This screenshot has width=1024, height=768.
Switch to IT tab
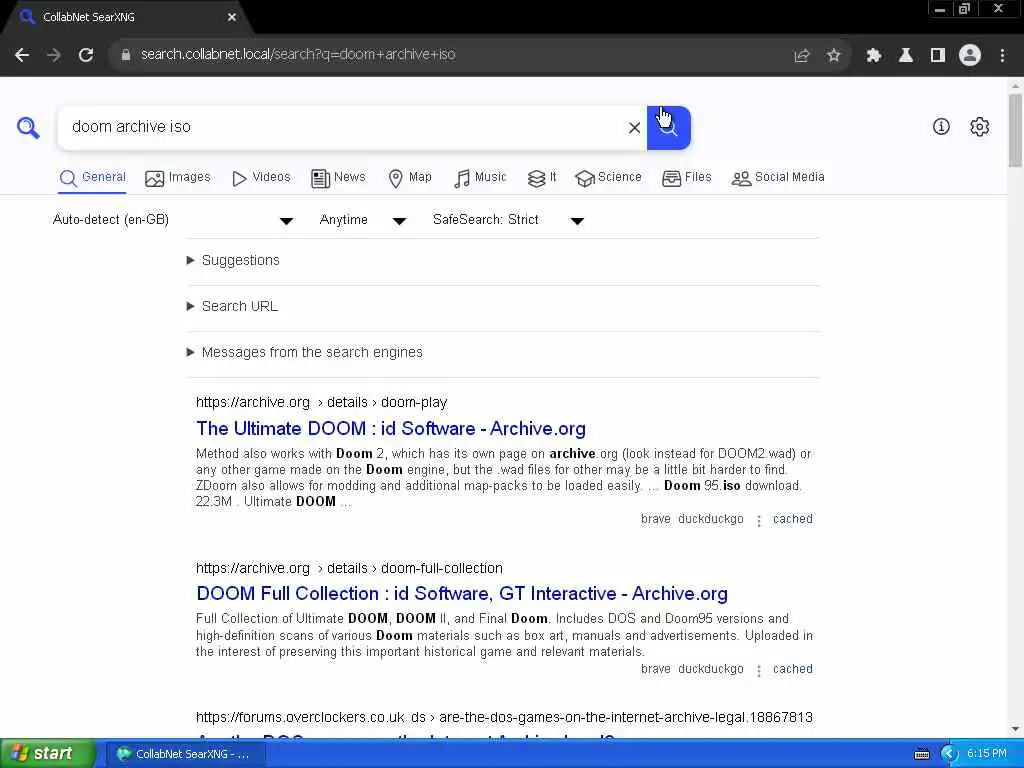(x=542, y=178)
